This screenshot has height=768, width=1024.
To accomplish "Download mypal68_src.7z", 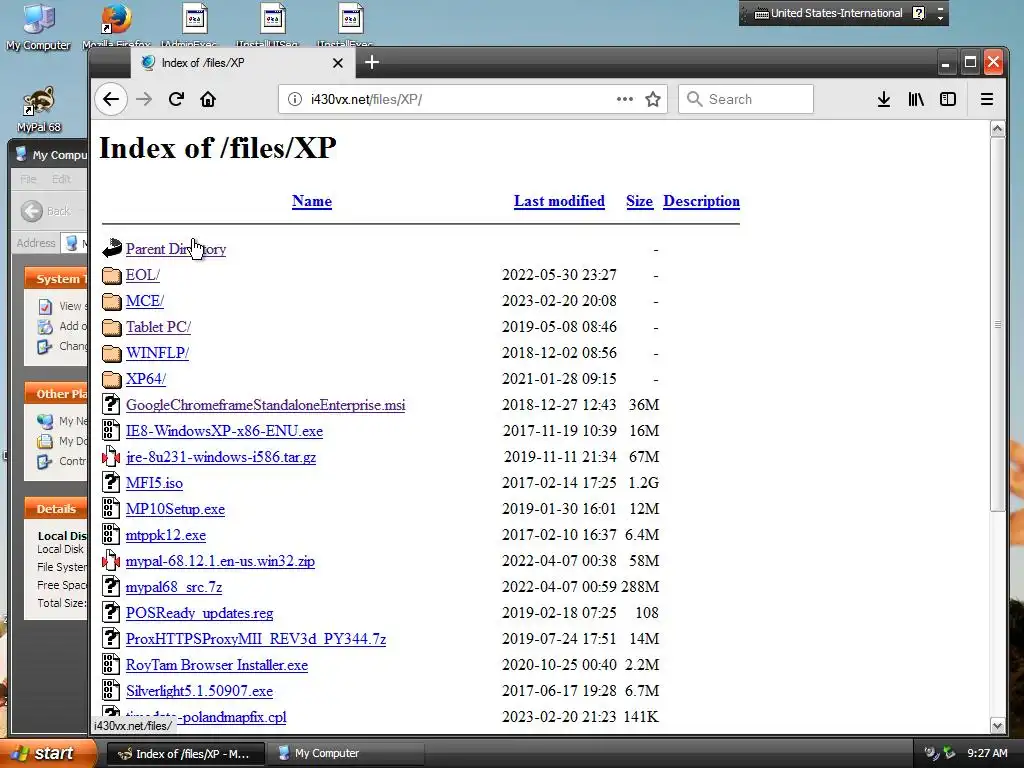I will [174, 587].
